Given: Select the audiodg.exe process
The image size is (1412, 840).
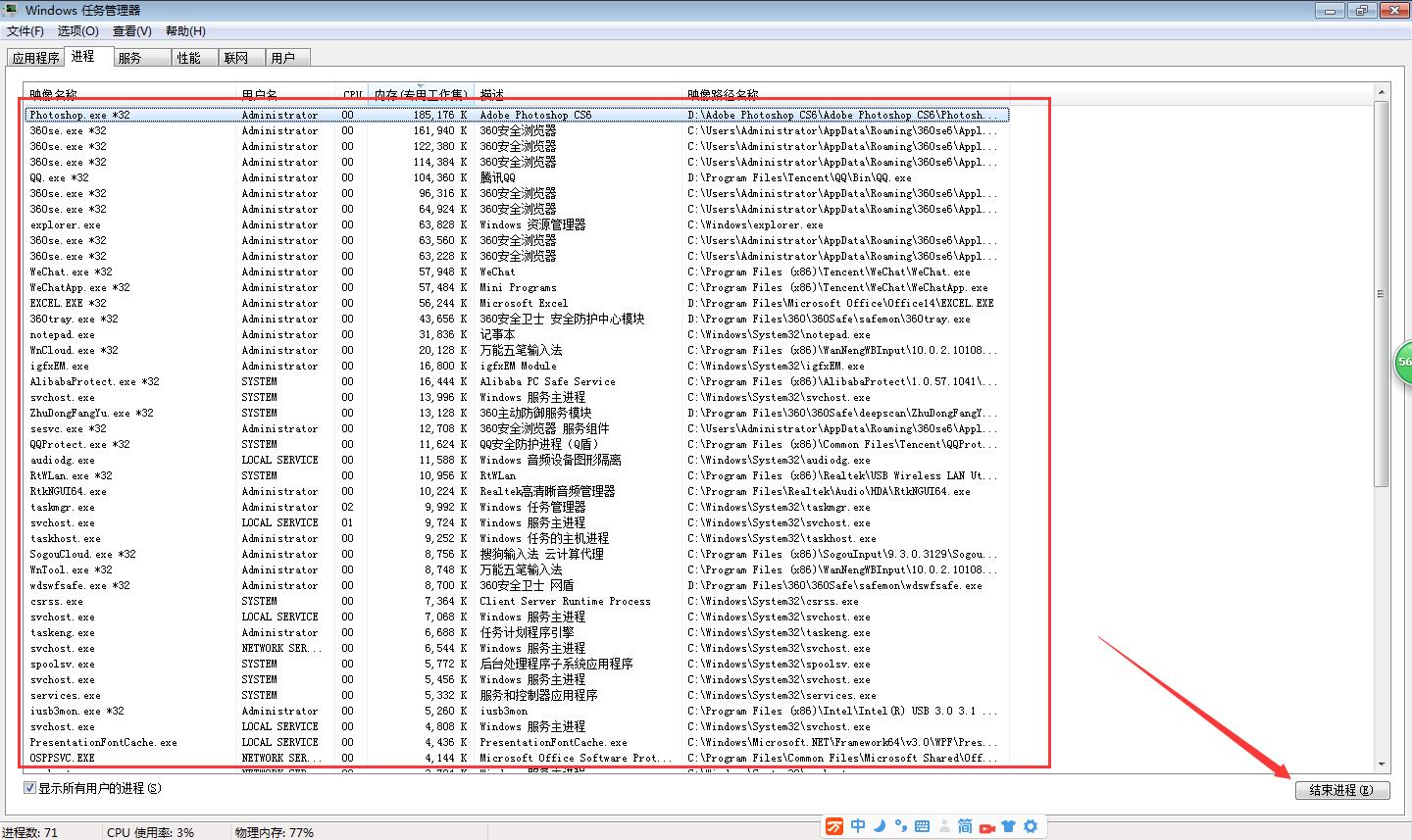Looking at the screenshot, I should coord(516,460).
